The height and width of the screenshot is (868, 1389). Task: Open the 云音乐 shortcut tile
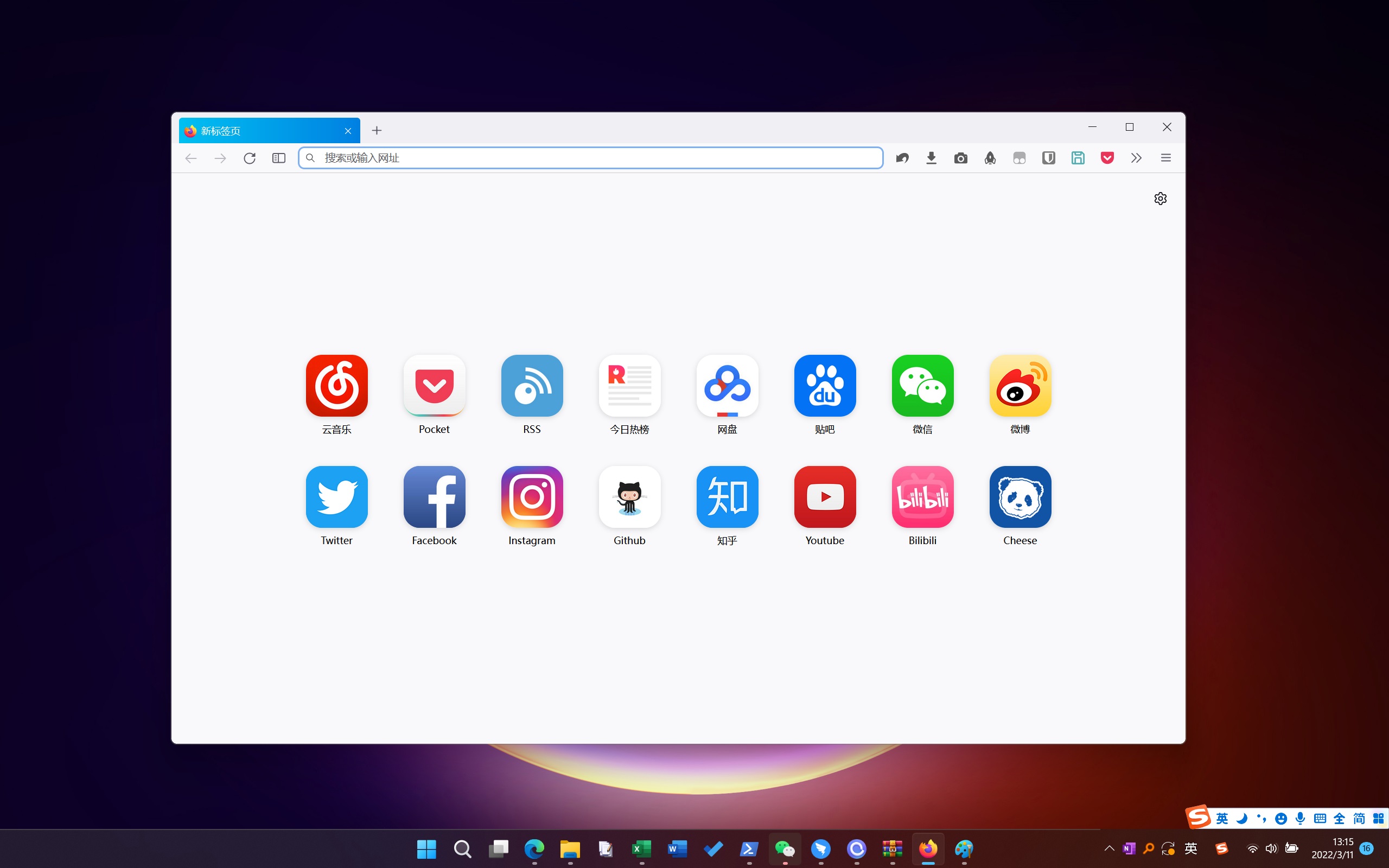[x=336, y=386]
